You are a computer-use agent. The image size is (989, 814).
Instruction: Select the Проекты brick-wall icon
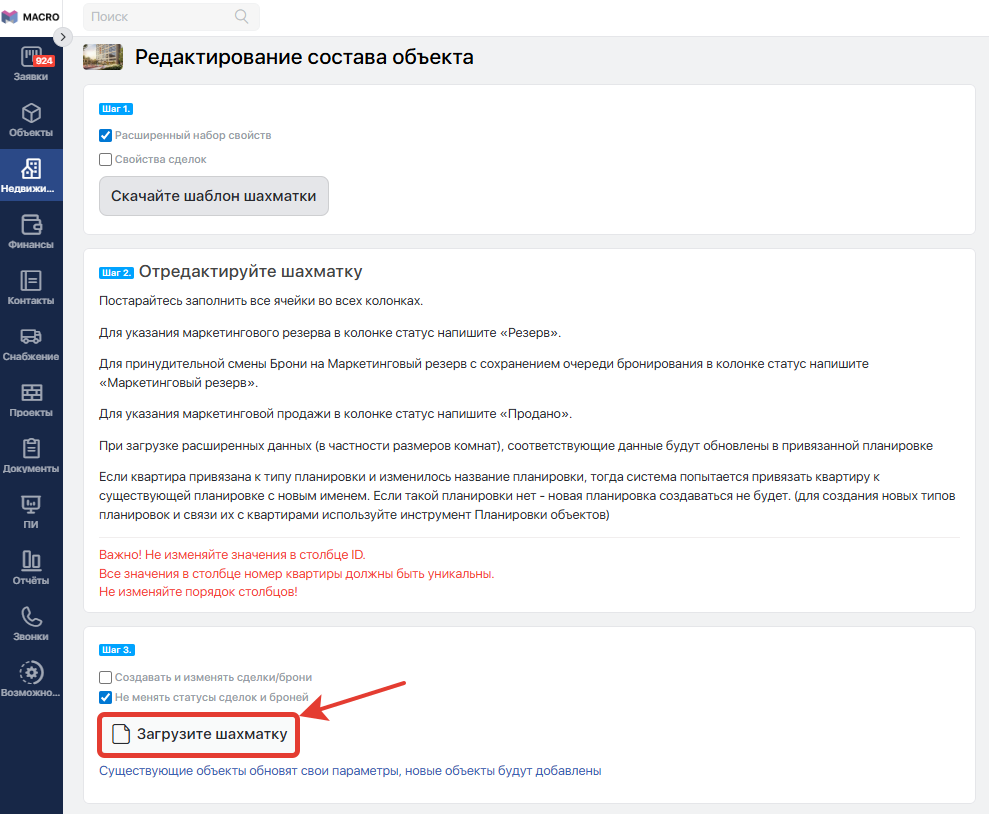click(x=31, y=393)
